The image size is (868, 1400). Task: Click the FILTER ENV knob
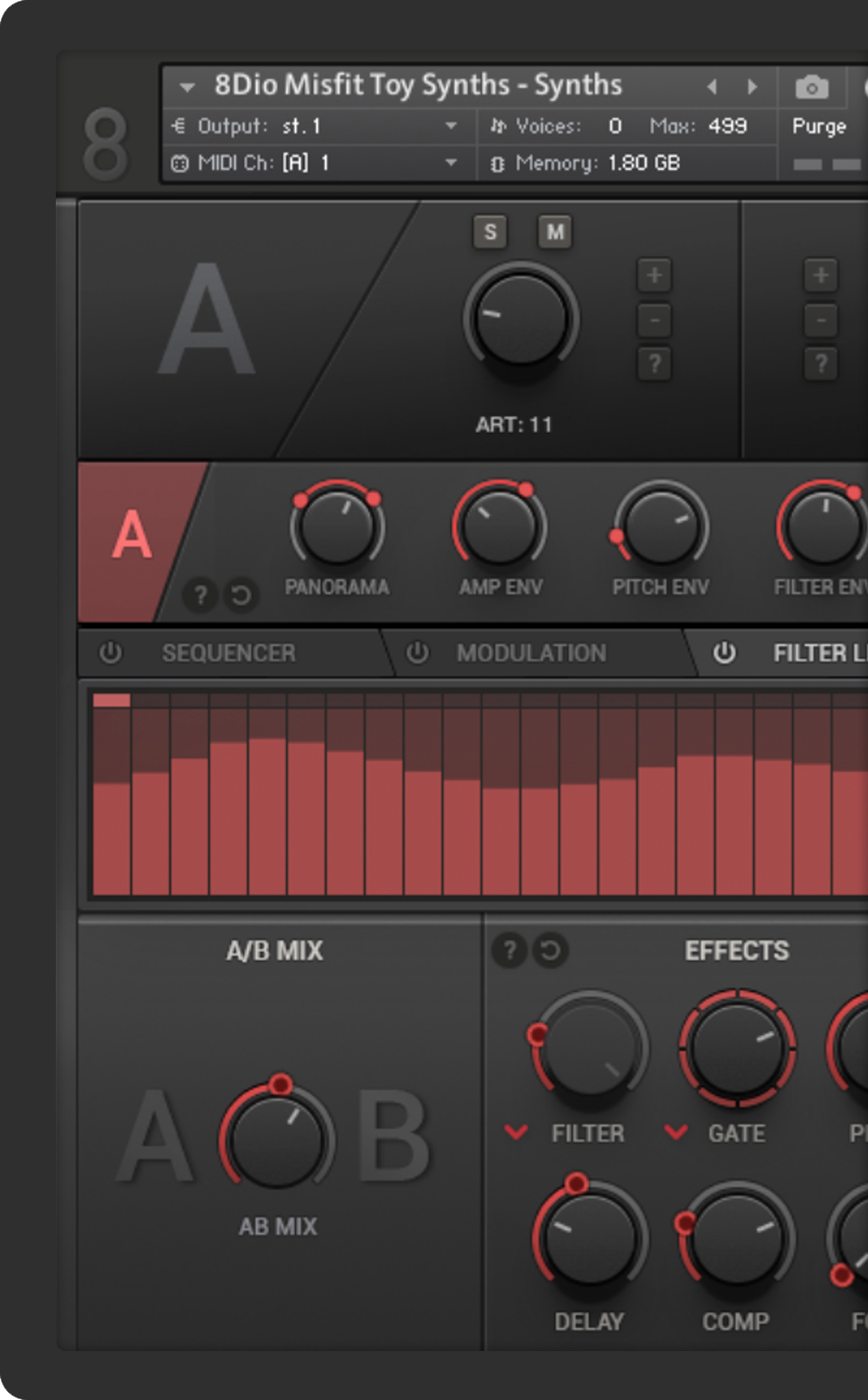(823, 527)
